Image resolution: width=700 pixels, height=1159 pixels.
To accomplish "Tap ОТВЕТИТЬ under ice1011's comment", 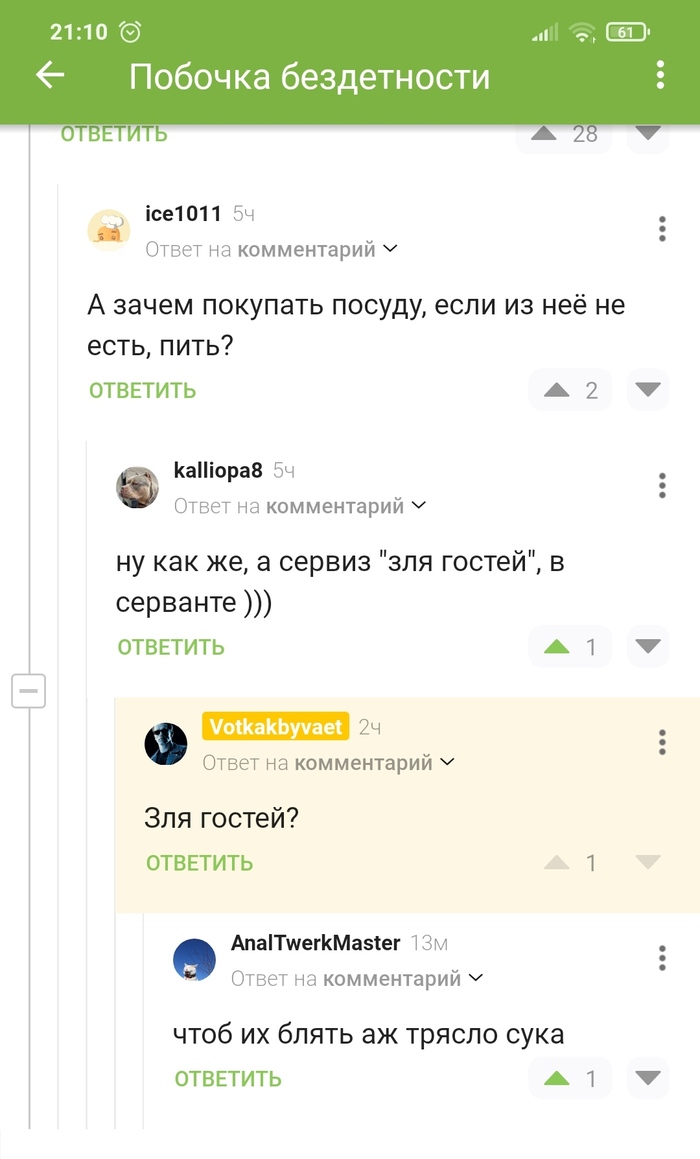I will click(x=141, y=390).
